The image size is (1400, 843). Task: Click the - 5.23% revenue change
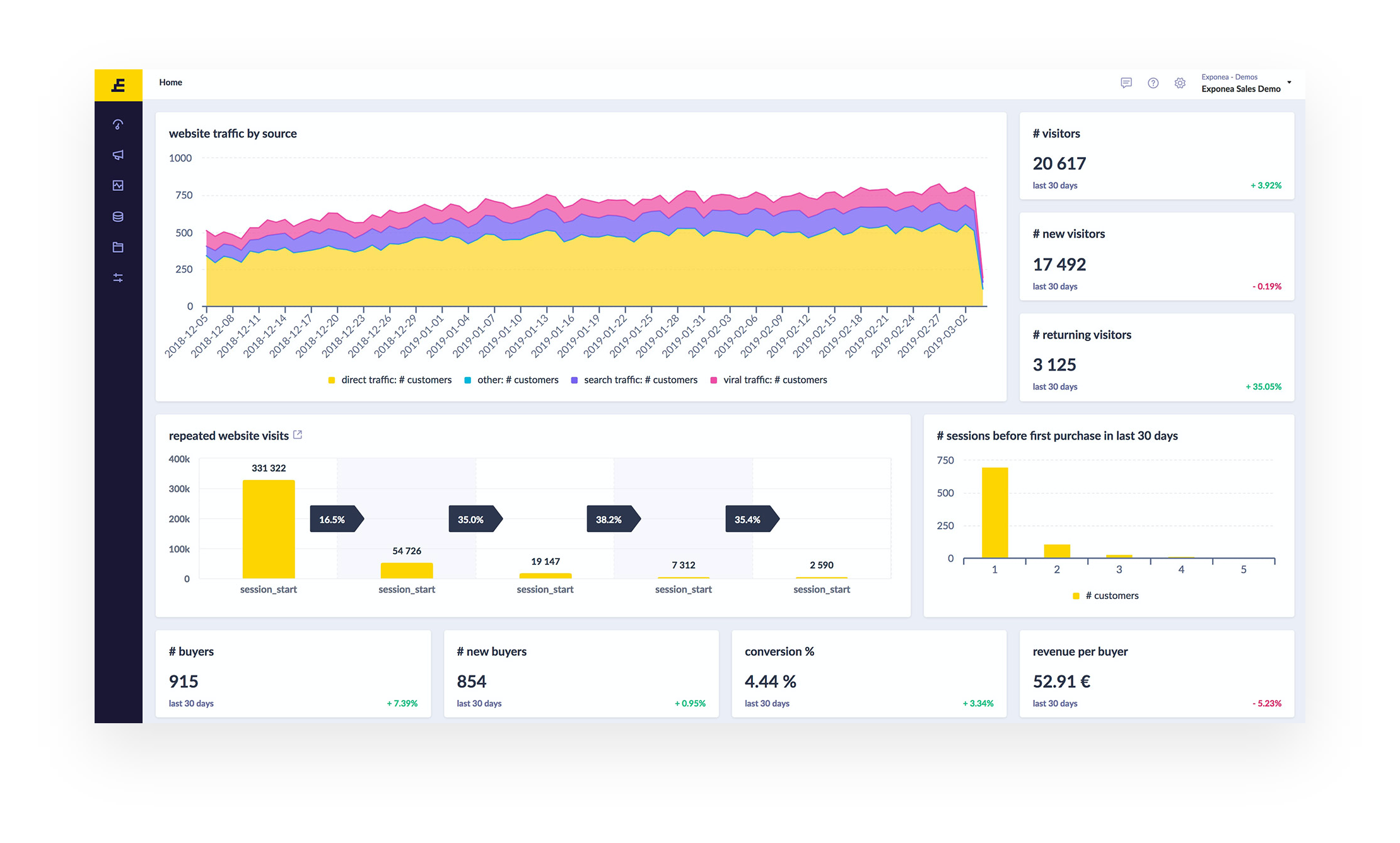pos(1267,703)
